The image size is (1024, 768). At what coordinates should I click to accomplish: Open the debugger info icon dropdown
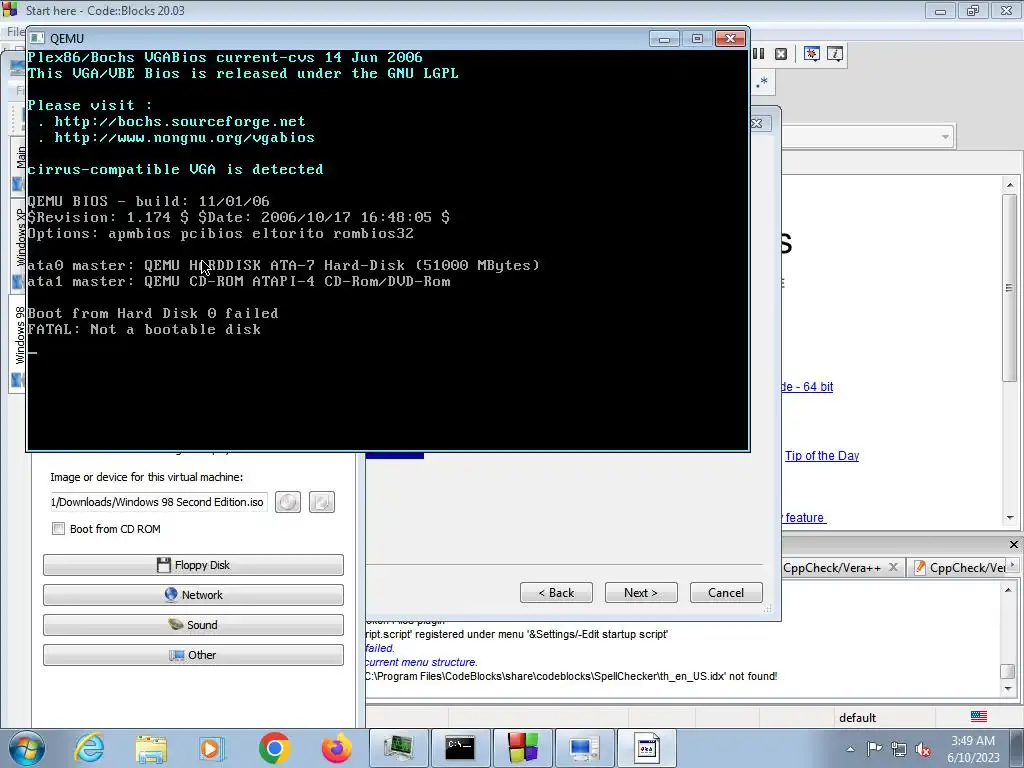point(835,54)
